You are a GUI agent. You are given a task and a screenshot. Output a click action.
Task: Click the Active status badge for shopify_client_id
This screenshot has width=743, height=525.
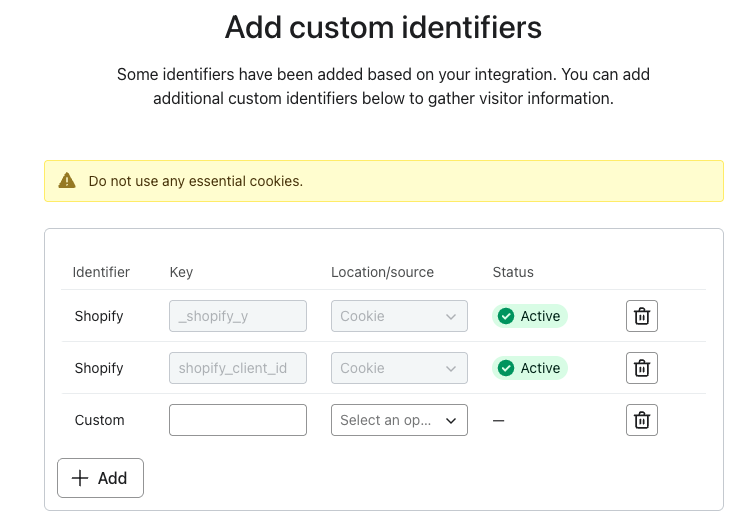[529, 368]
